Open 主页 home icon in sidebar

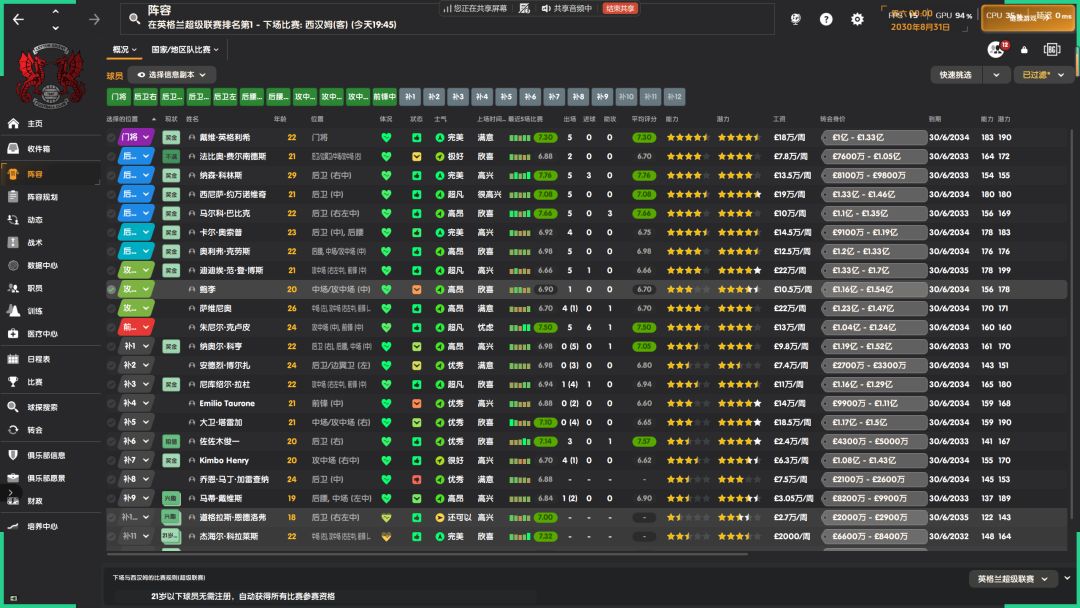coord(13,123)
